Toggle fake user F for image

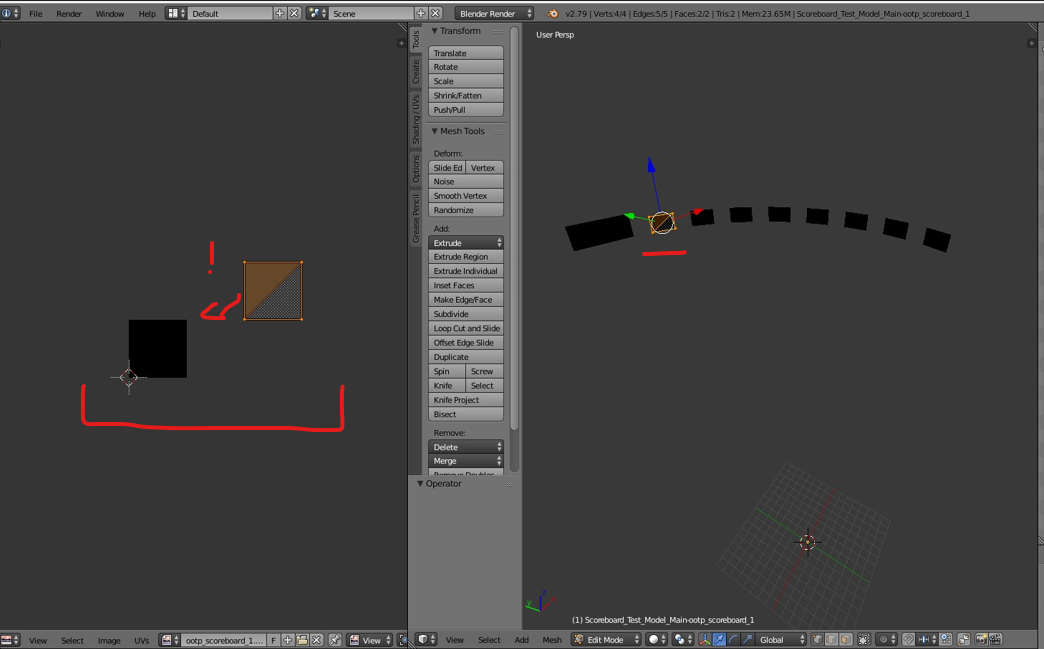coord(273,640)
